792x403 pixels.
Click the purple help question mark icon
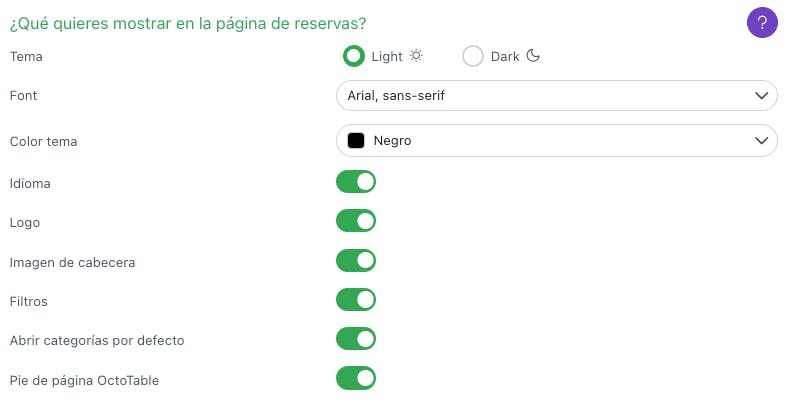tap(762, 22)
